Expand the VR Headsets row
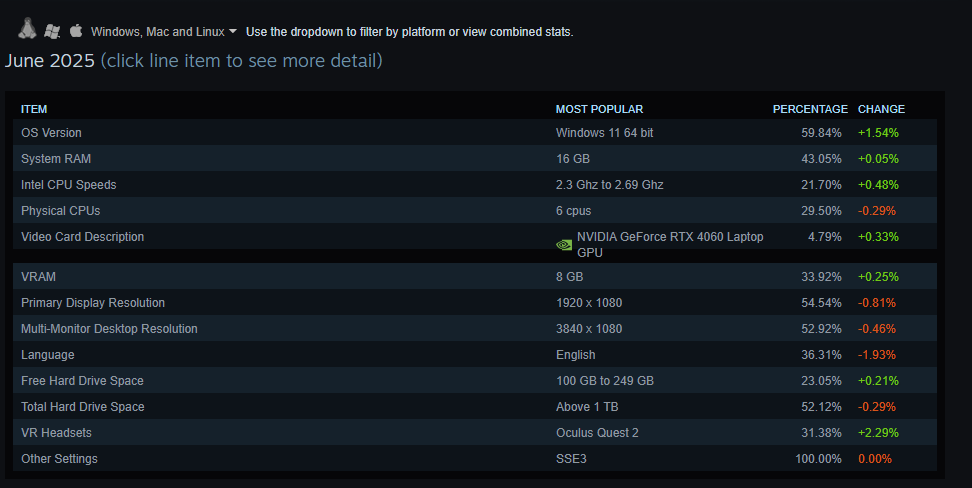 (x=475, y=433)
